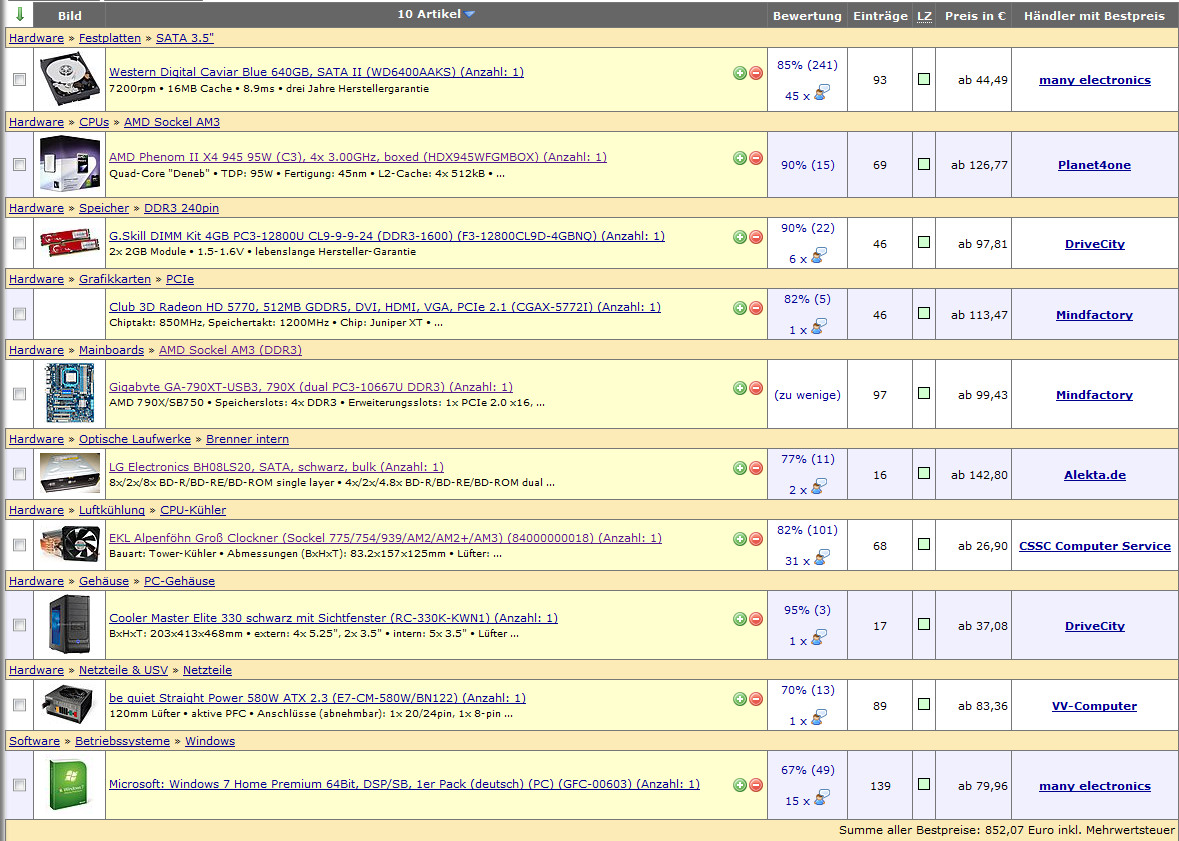The height and width of the screenshot is (841, 1179).
Task: Click the Händler mit Bestpreis column header
Action: coord(1094,15)
